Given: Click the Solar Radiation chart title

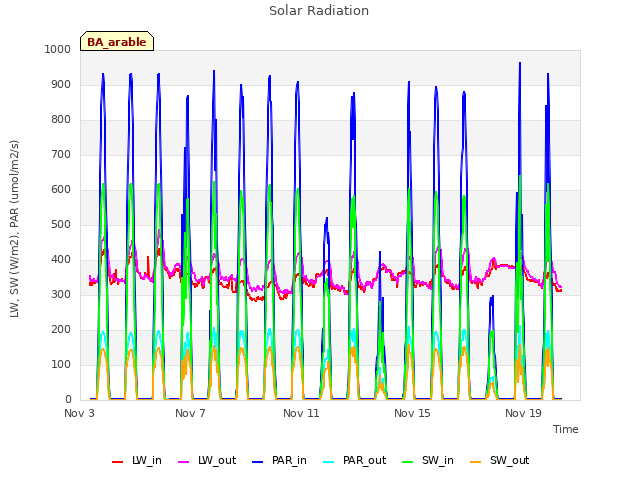Looking at the screenshot, I should (319, 11).
